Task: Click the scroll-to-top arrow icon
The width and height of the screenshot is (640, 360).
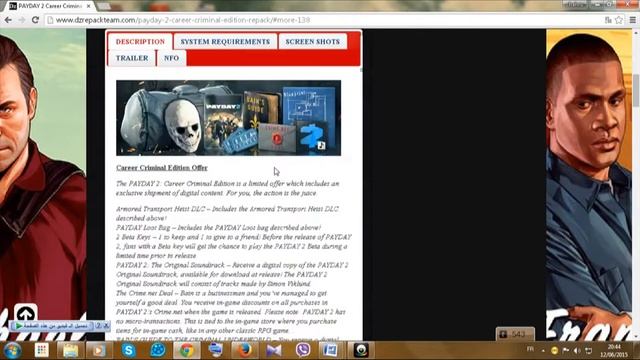Action: point(26,313)
